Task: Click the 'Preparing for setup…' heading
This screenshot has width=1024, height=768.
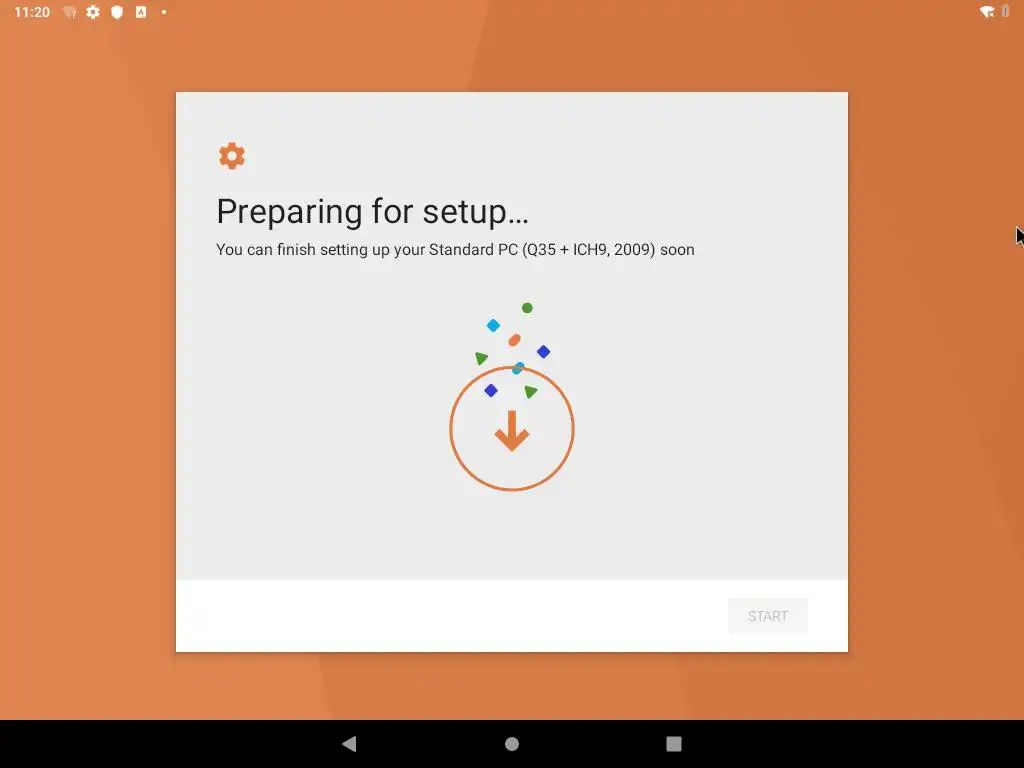Action: (x=372, y=212)
